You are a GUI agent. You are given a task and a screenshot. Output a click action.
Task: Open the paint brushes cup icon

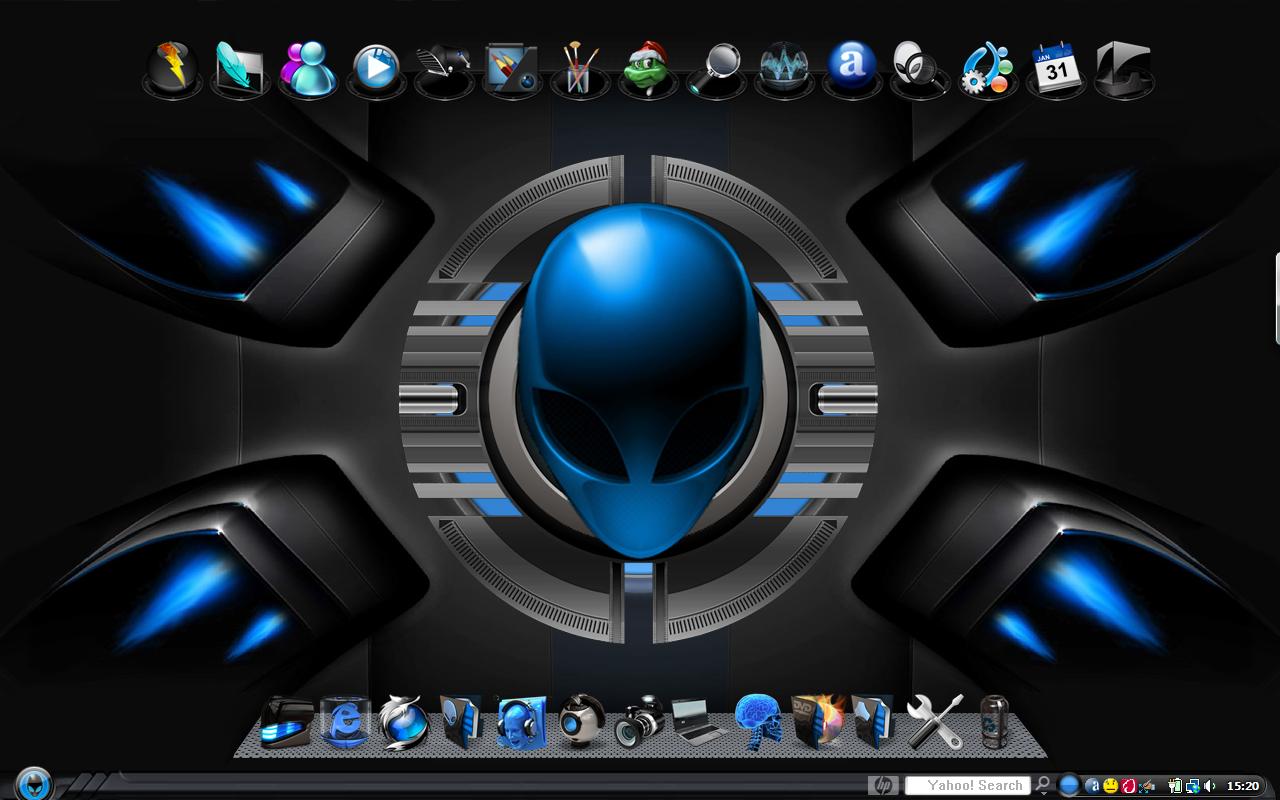point(580,67)
